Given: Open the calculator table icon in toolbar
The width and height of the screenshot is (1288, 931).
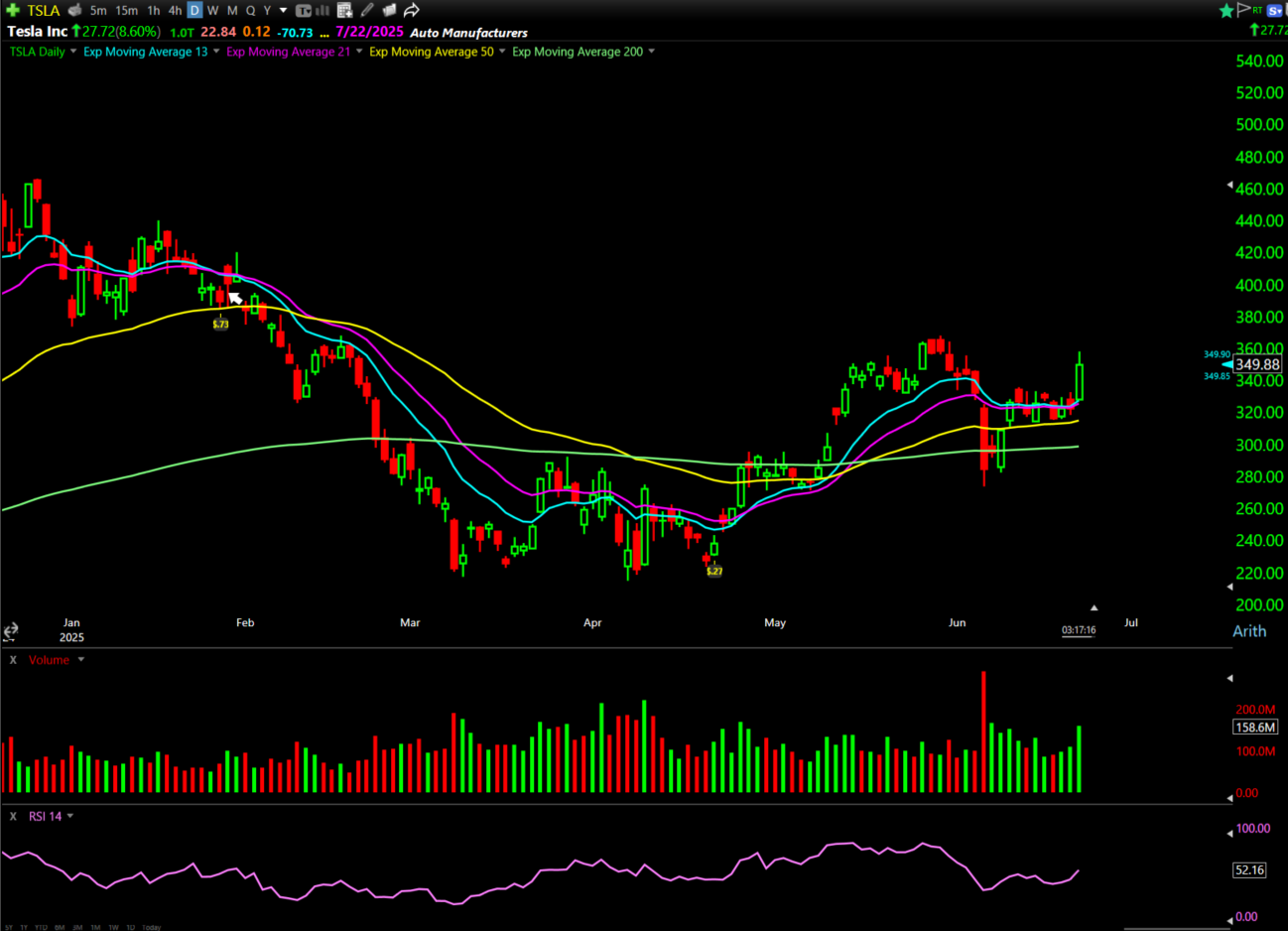Looking at the screenshot, I should pyautogui.click(x=344, y=10).
